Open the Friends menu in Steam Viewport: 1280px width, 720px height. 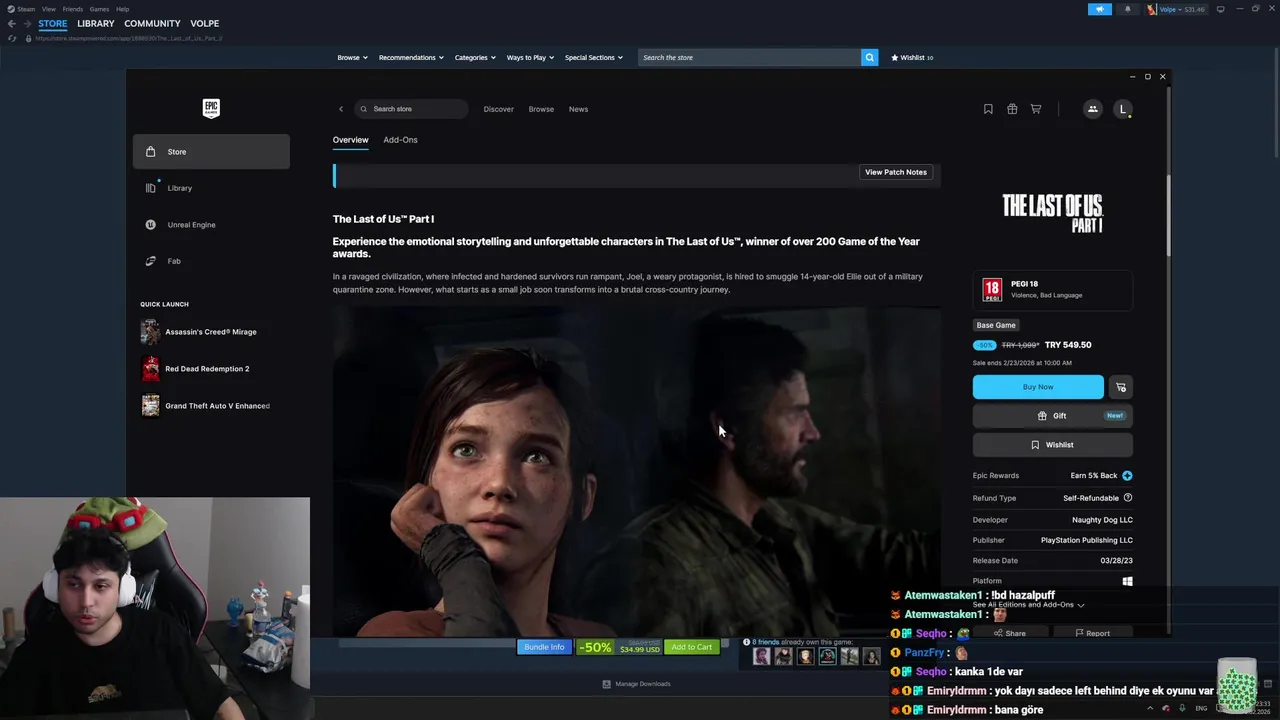click(x=73, y=9)
